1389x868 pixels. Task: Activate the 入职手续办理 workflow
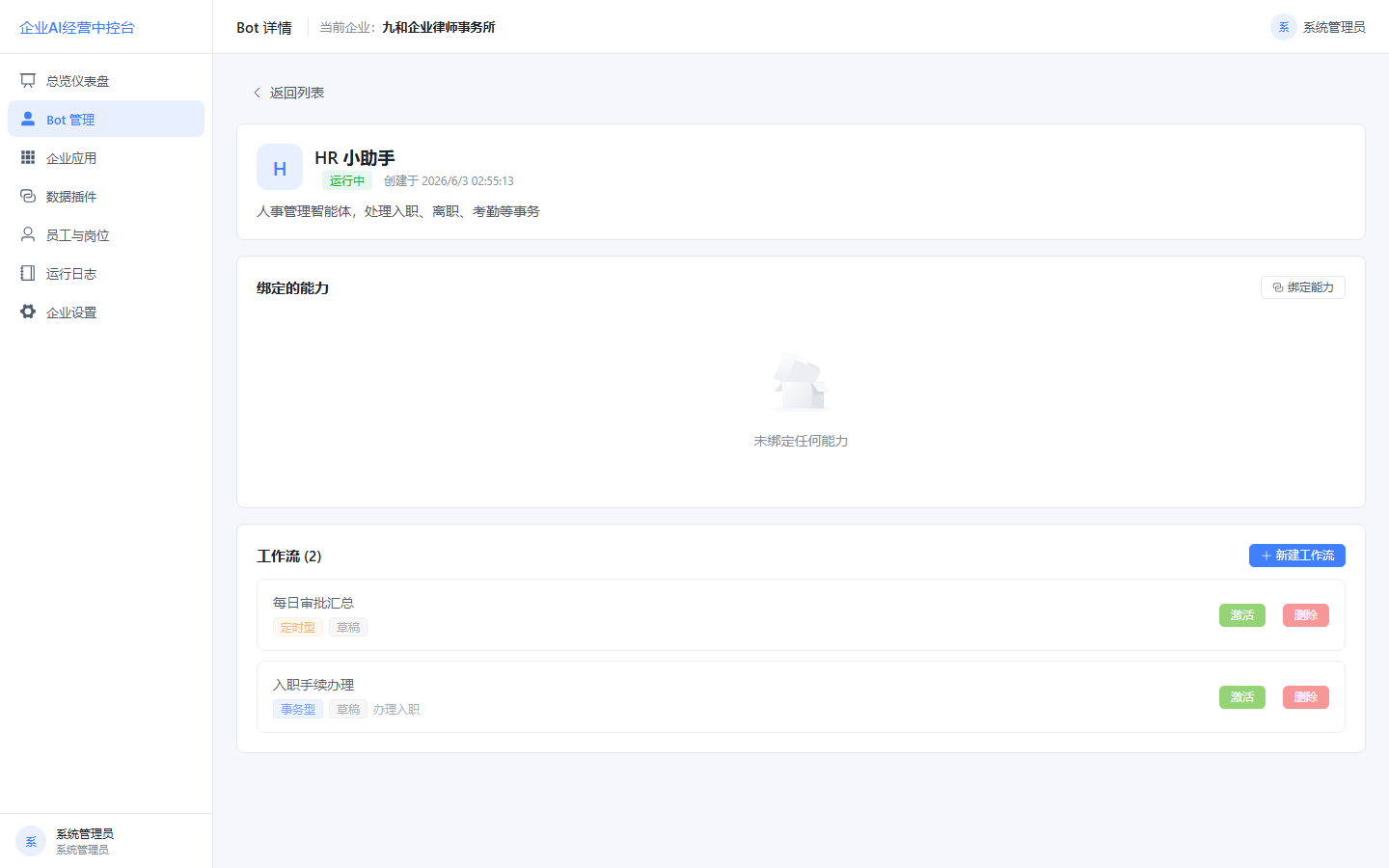pos(1242,697)
